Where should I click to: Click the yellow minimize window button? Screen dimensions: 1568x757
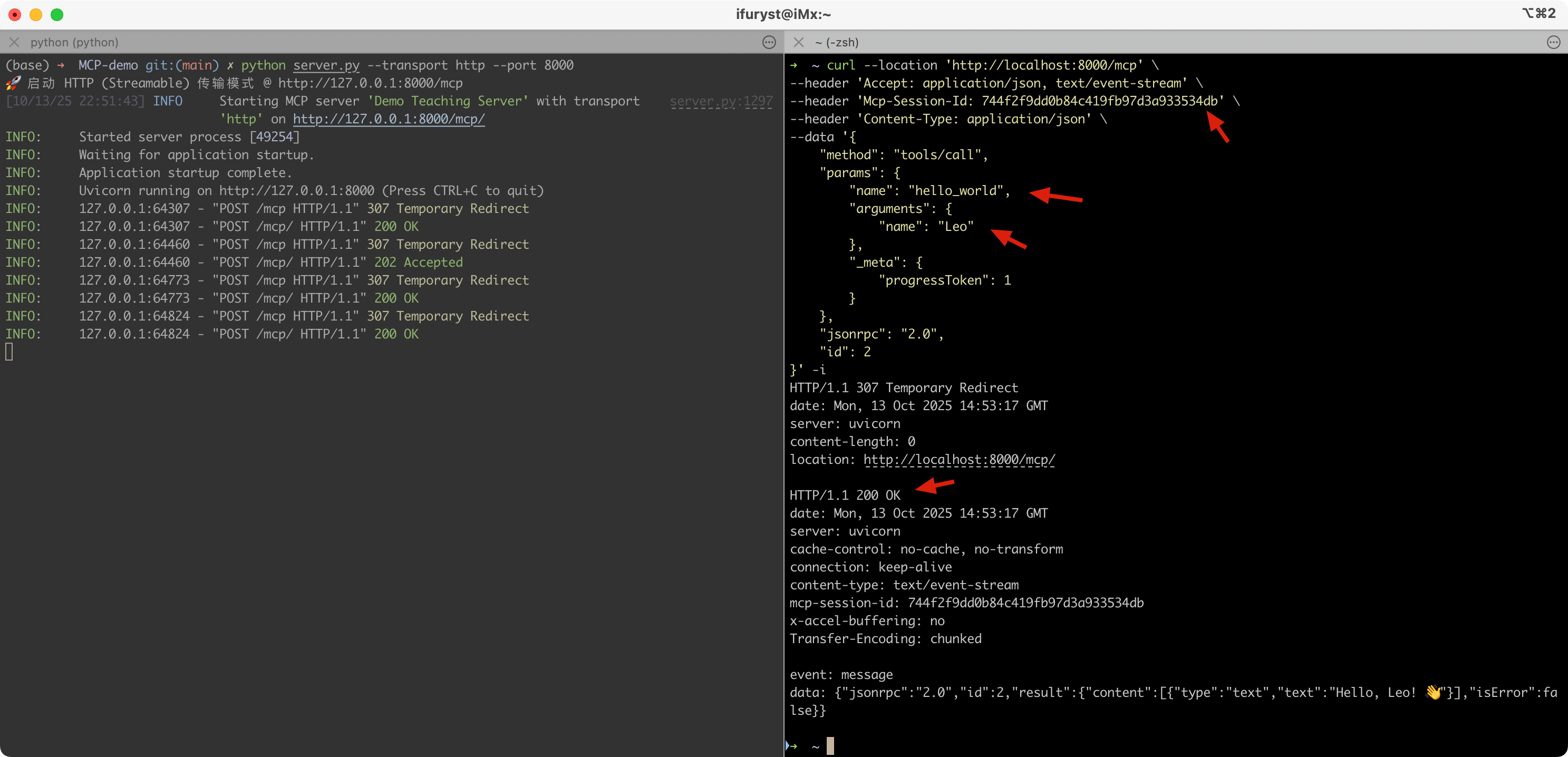point(36,14)
